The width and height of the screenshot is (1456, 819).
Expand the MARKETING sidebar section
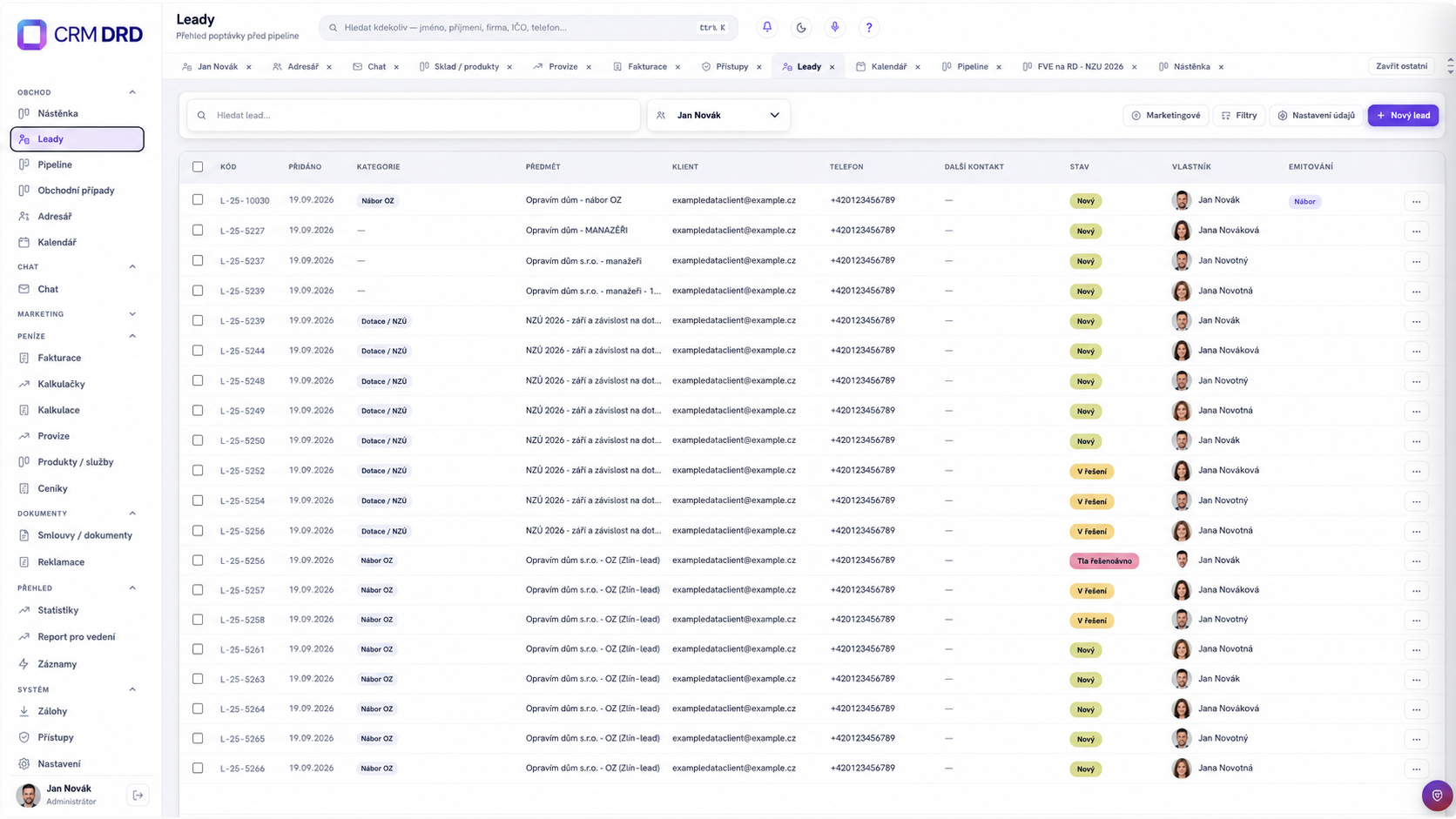click(132, 314)
